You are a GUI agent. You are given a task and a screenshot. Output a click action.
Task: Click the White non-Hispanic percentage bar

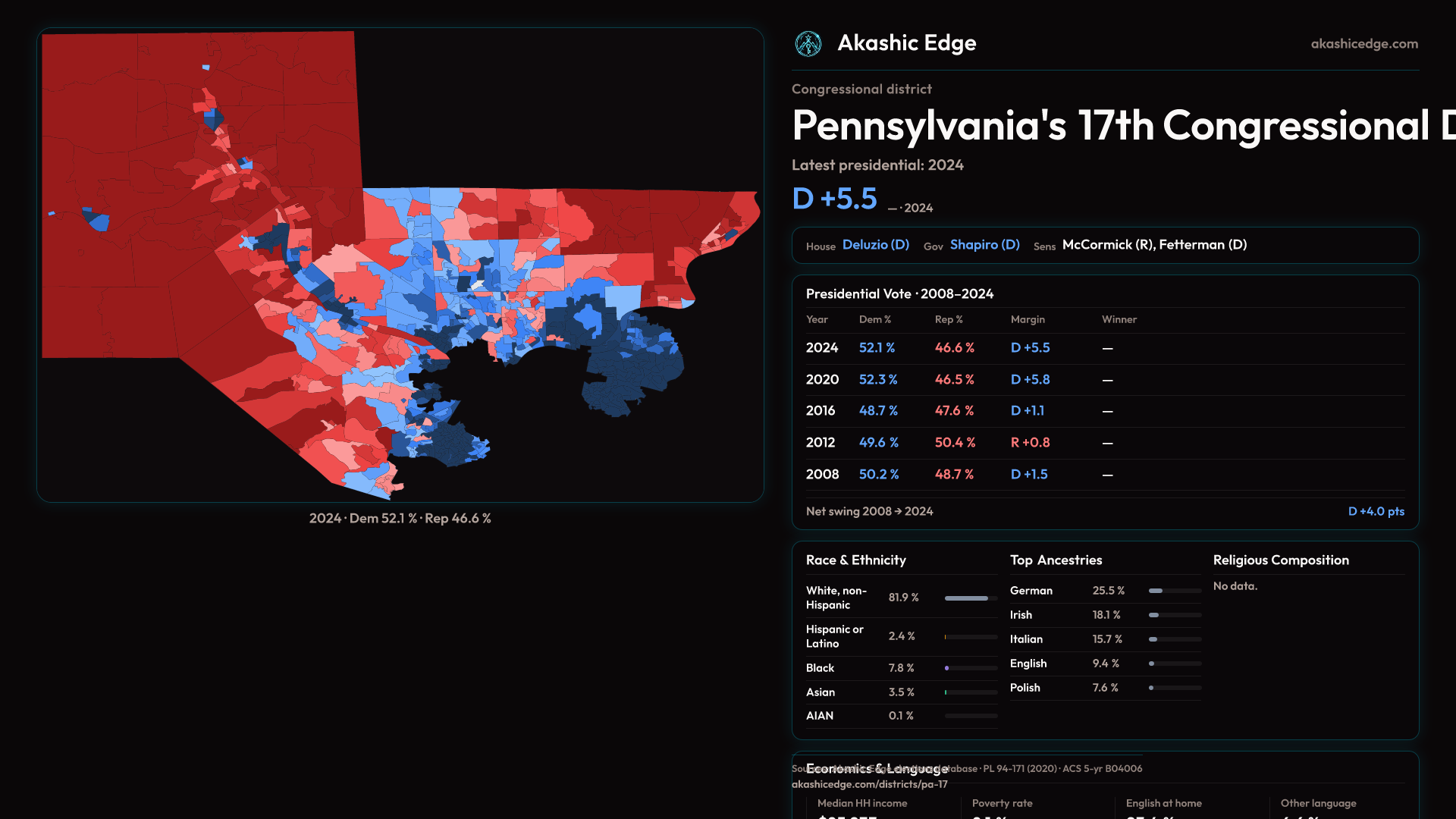click(x=970, y=598)
